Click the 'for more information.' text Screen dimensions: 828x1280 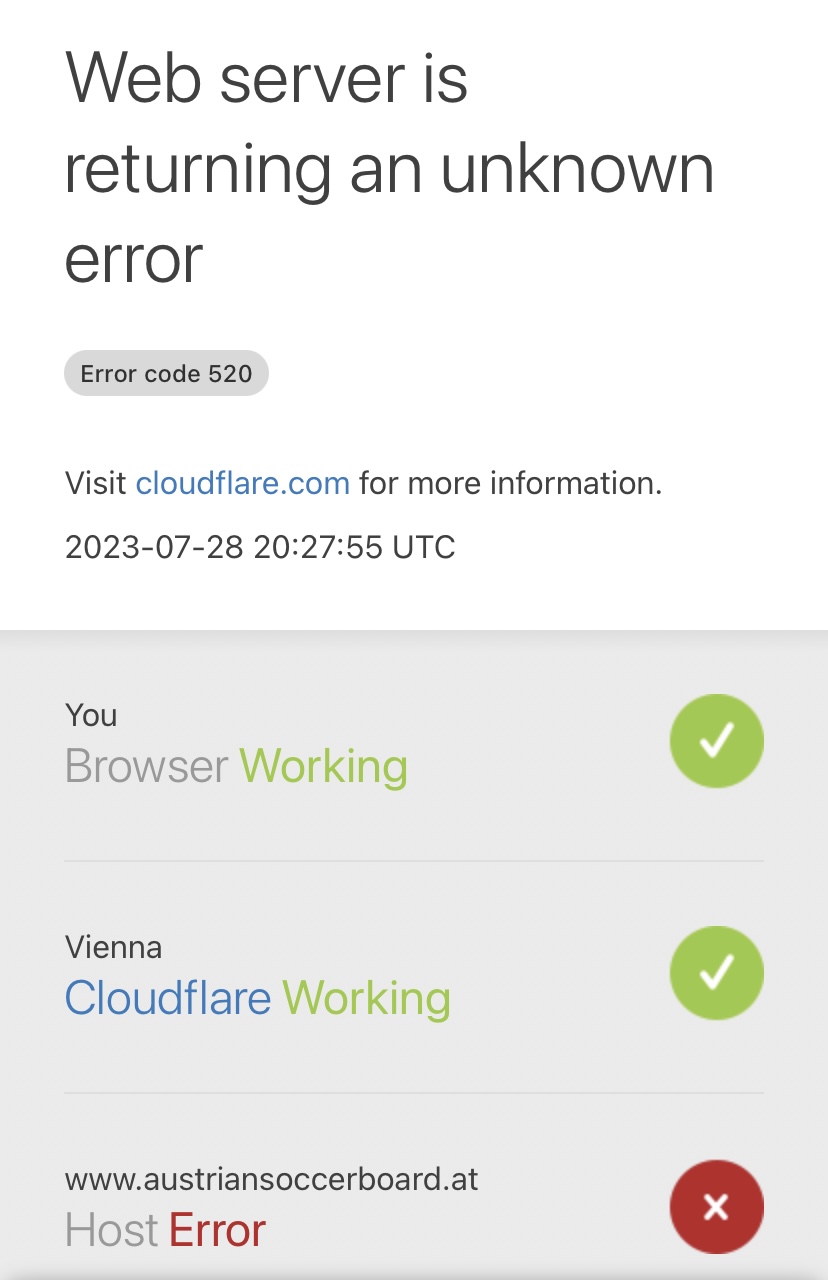click(x=511, y=484)
